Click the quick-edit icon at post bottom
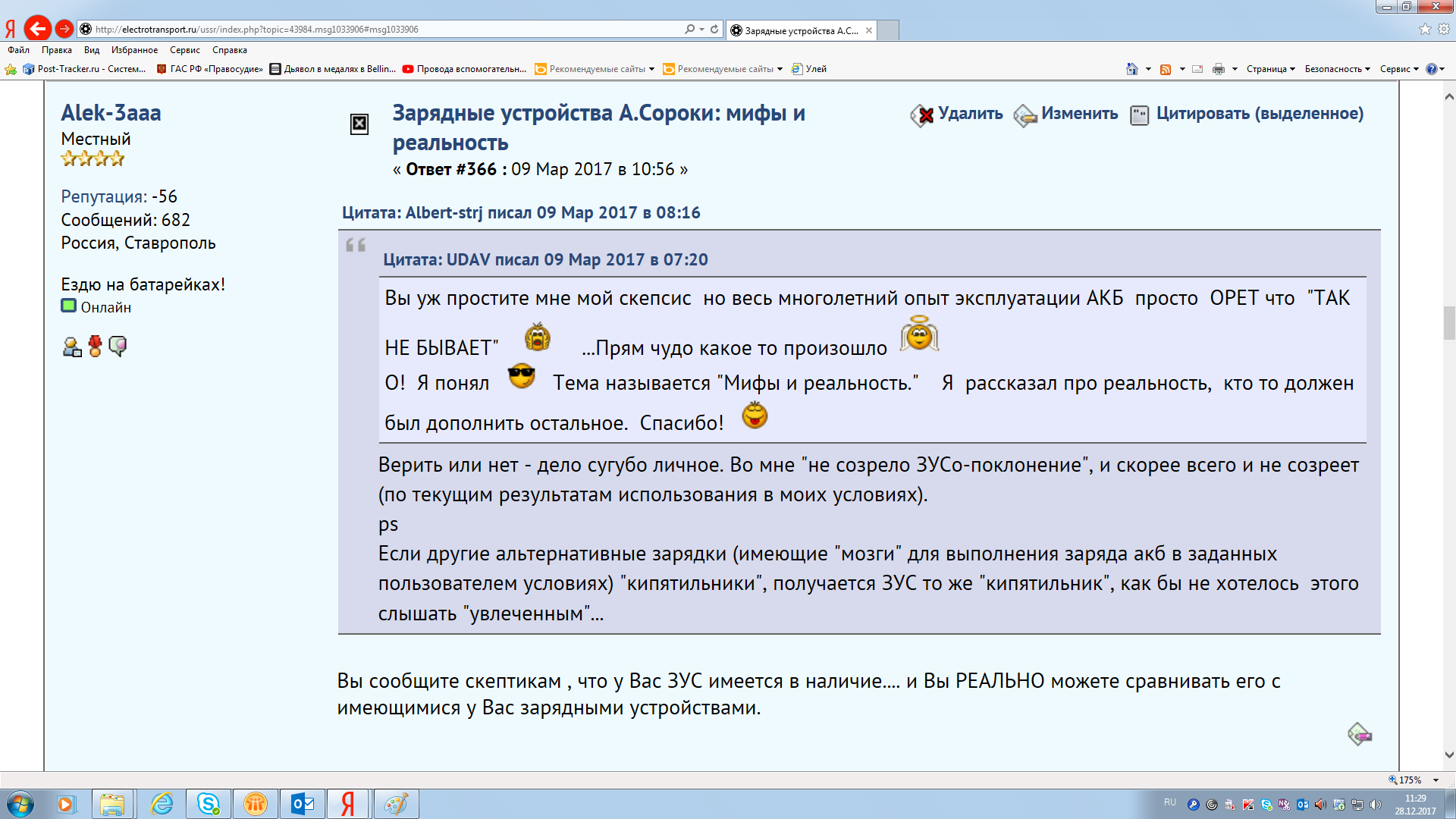 point(1359,734)
